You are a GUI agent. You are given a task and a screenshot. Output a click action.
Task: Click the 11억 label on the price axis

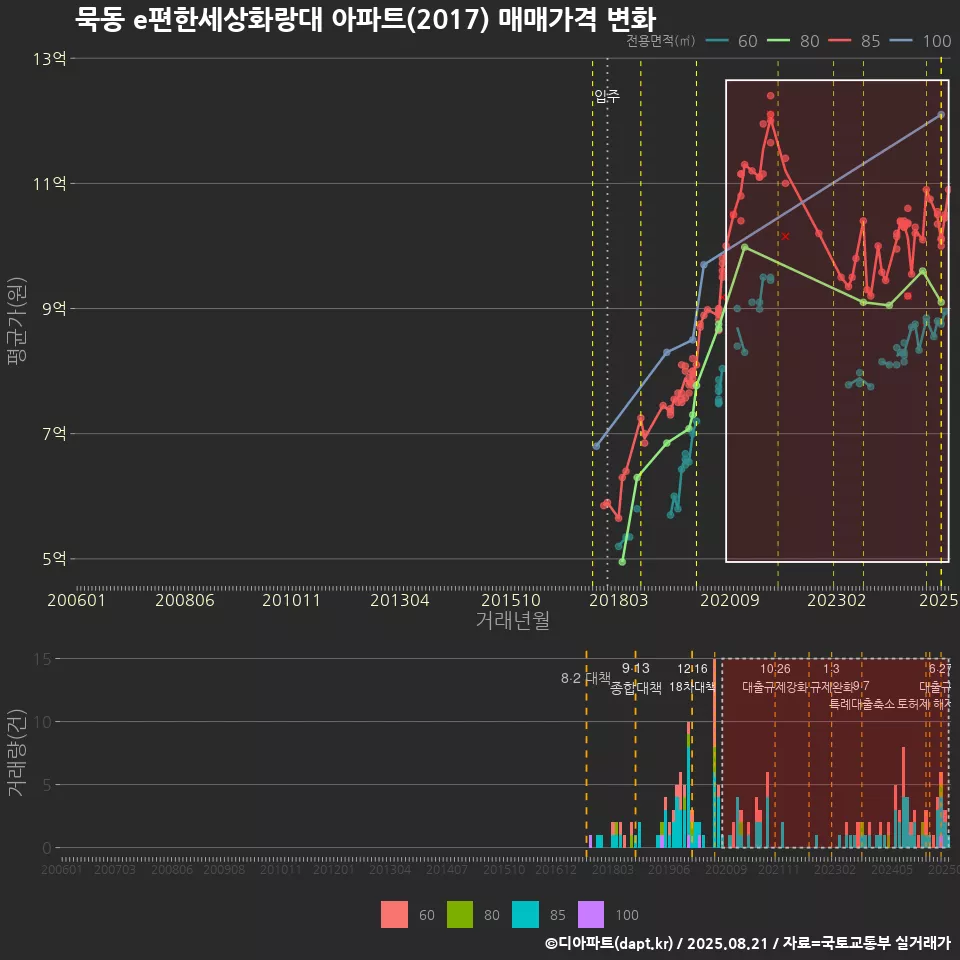pyautogui.click(x=50, y=184)
